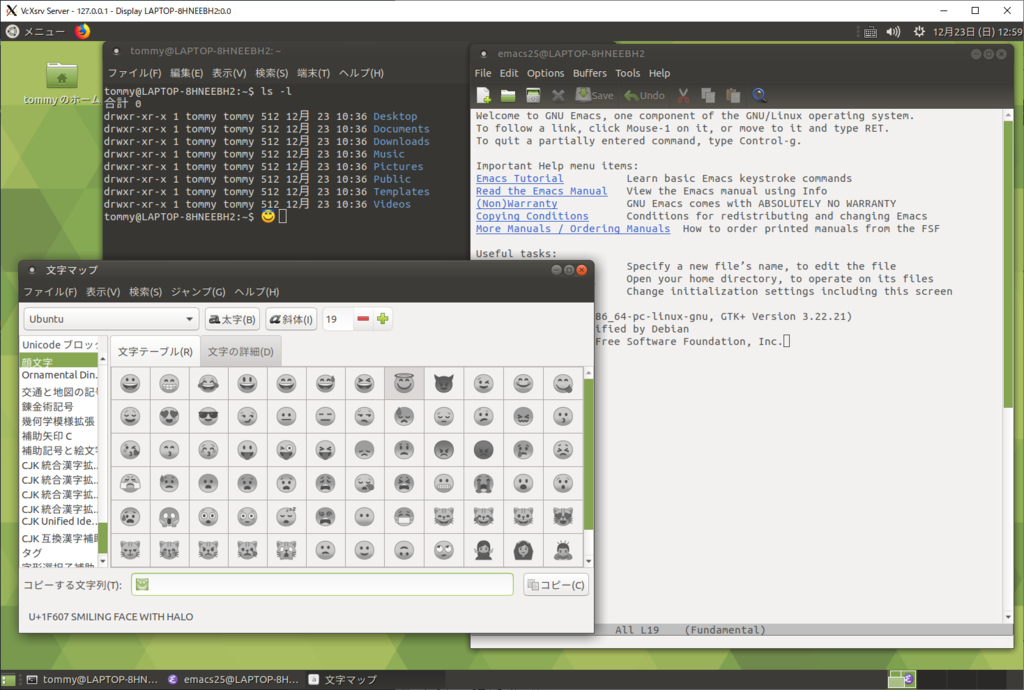
Task: Open 編集(E) menu in the terminal window
Action: pos(187,73)
